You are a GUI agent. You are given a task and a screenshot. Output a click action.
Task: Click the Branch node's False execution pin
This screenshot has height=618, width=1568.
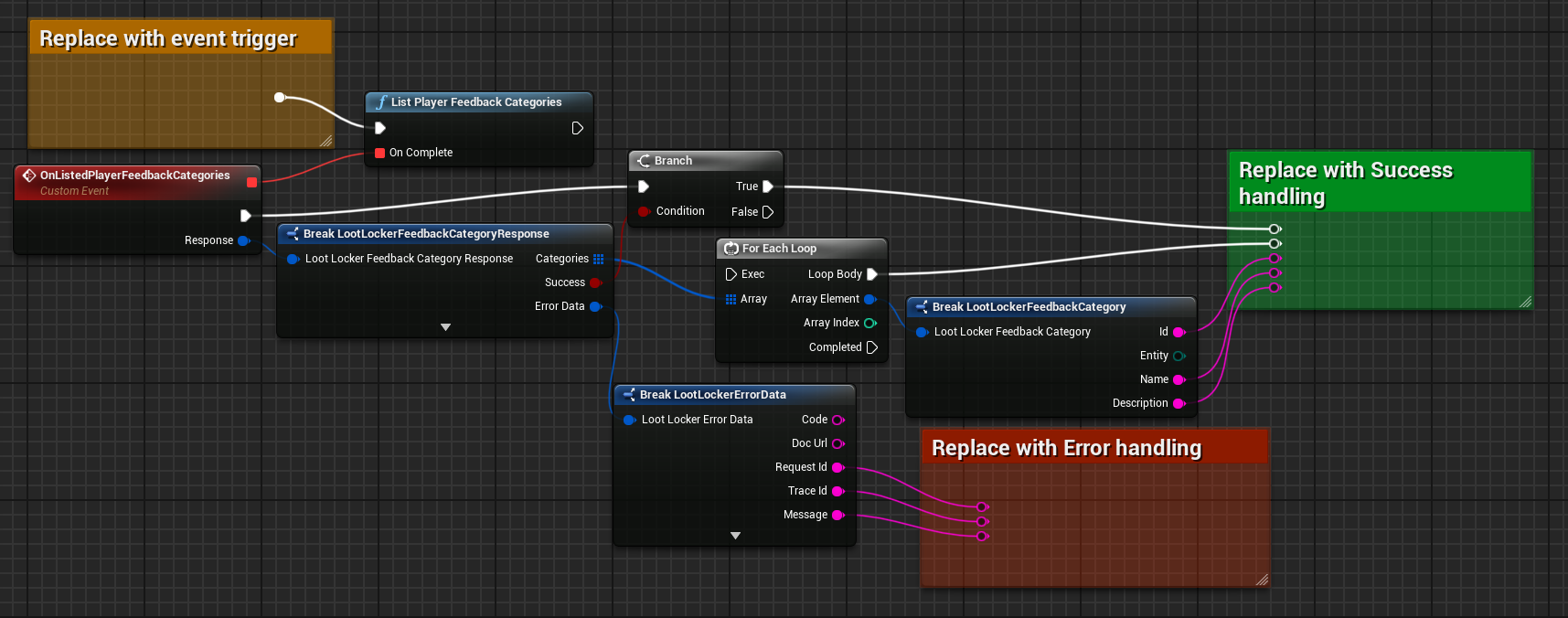768,212
